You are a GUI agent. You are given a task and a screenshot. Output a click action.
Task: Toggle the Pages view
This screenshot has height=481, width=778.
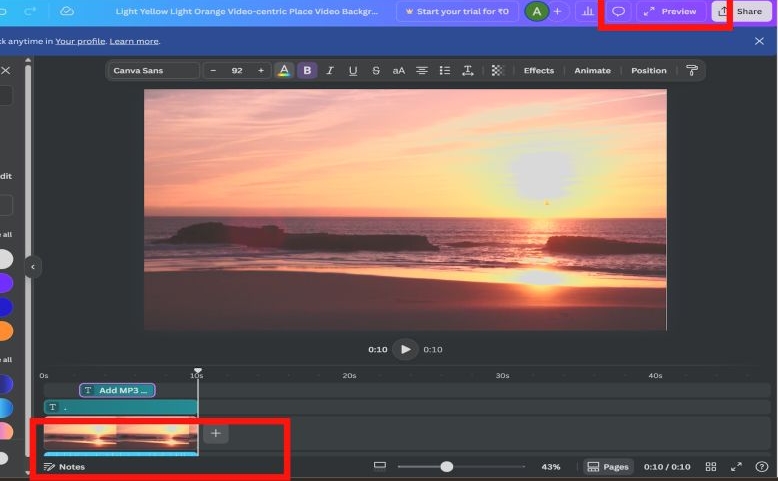point(608,467)
